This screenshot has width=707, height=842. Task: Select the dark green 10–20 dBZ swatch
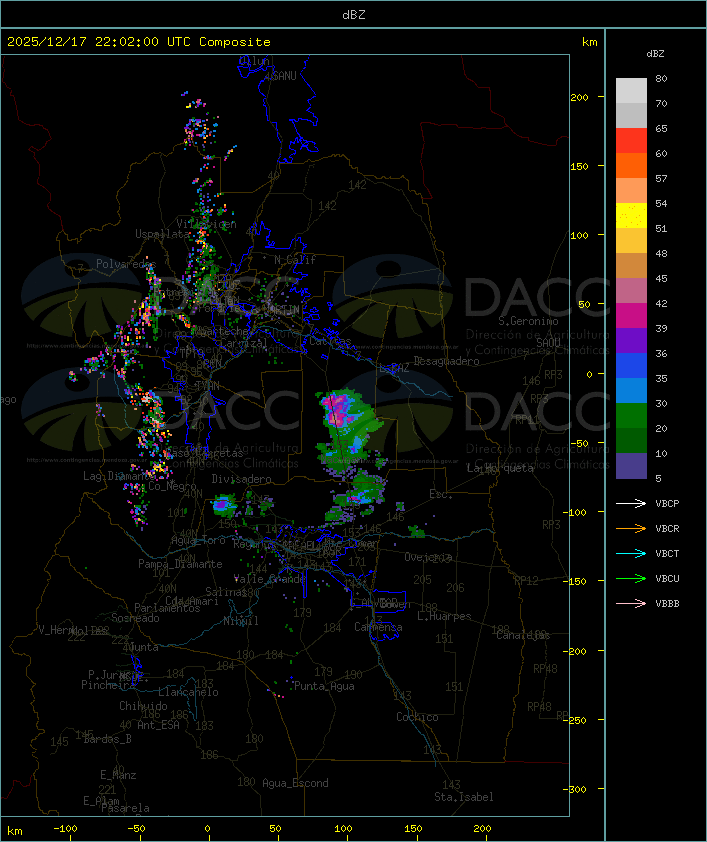[631, 441]
